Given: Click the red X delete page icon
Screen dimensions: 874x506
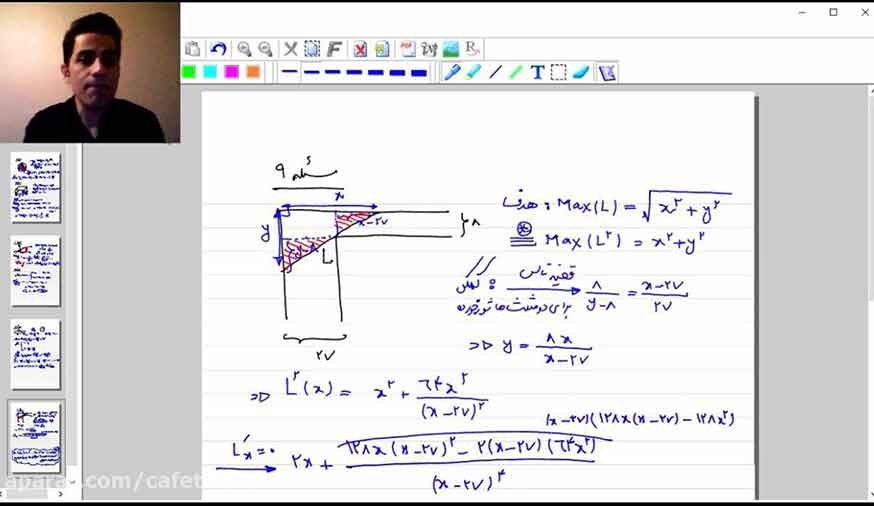Looking at the screenshot, I should (360, 49).
